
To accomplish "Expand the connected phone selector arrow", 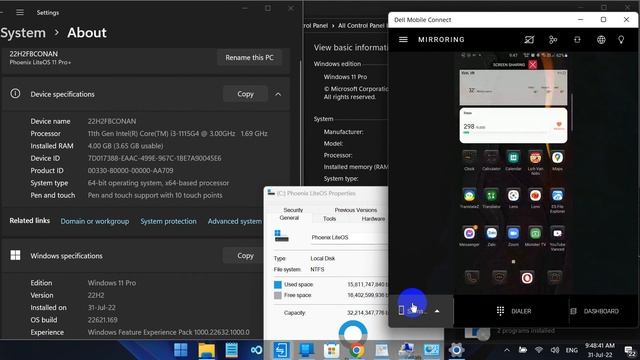I will click(x=437, y=311).
